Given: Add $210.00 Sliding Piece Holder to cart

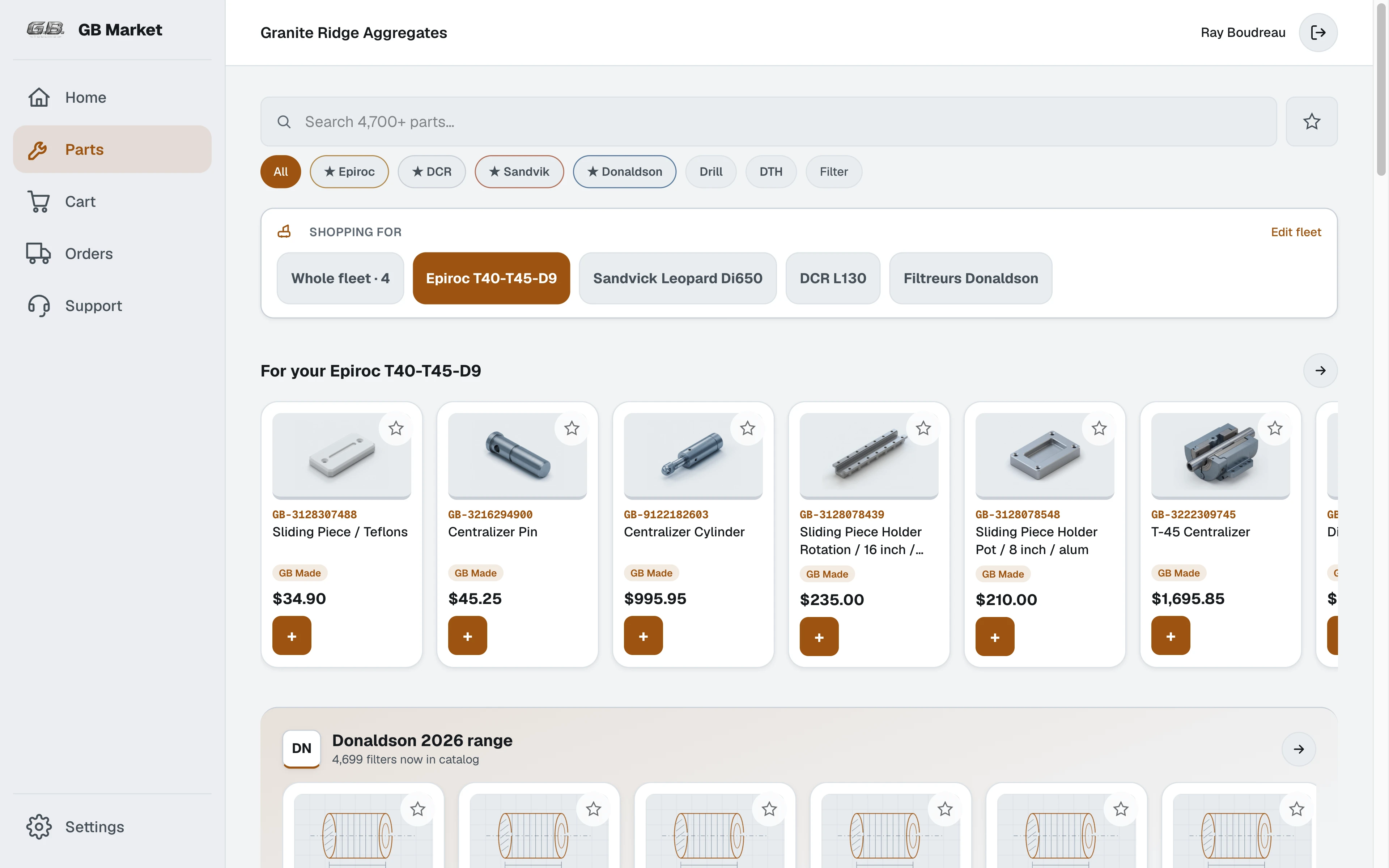Looking at the screenshot, I should 995,637.
